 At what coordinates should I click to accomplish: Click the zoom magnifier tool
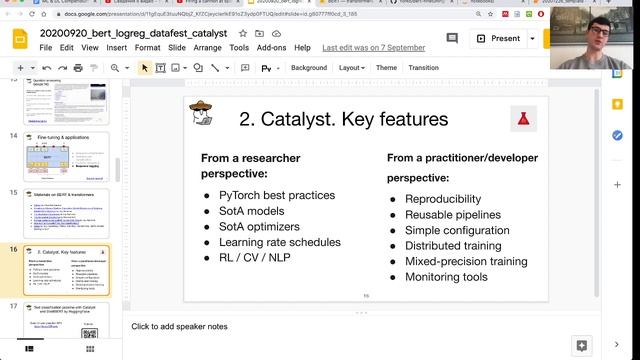115,68
